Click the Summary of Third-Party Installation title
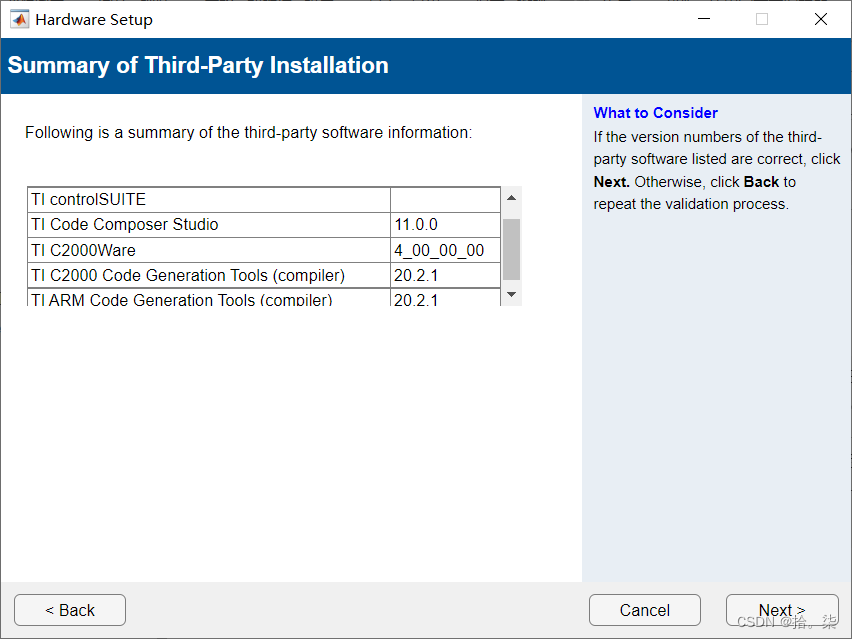Image resolution: width=852 pixels, height=639 pixels. [198, 65]
